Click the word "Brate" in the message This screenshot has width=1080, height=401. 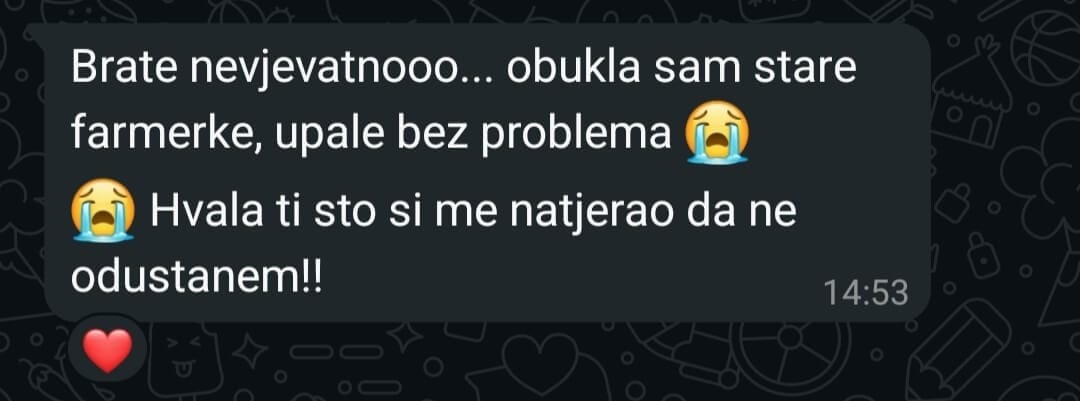tap(123, 68)
